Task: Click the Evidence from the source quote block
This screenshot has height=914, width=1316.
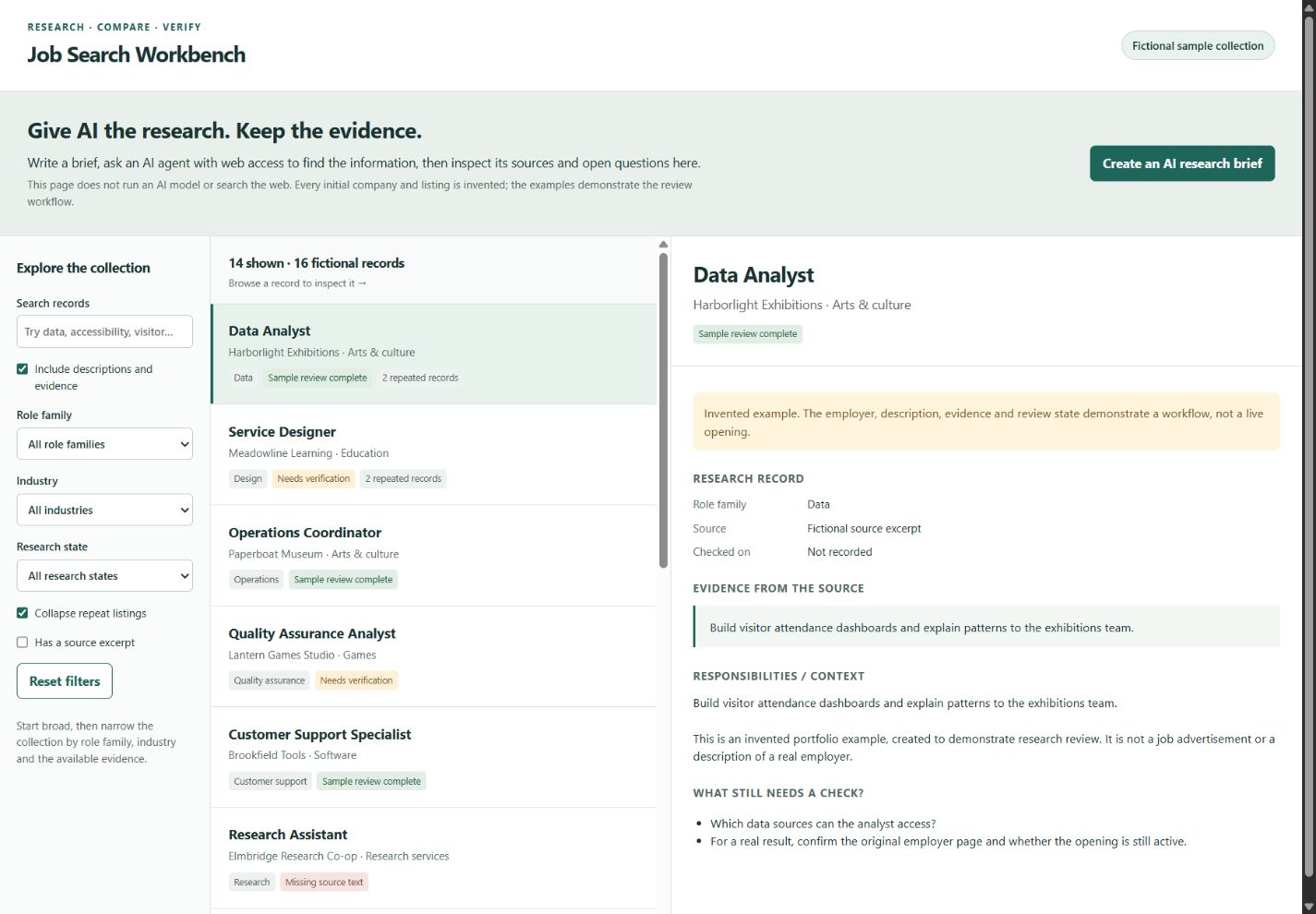Action: point(986,627)
